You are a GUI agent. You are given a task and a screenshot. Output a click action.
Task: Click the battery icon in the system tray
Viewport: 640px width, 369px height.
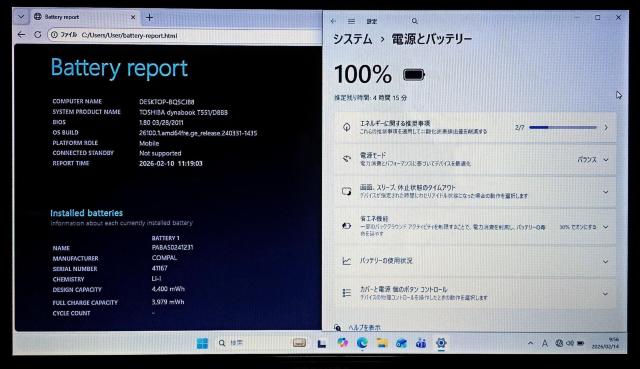pyautogui.click(x=580, y=343)
